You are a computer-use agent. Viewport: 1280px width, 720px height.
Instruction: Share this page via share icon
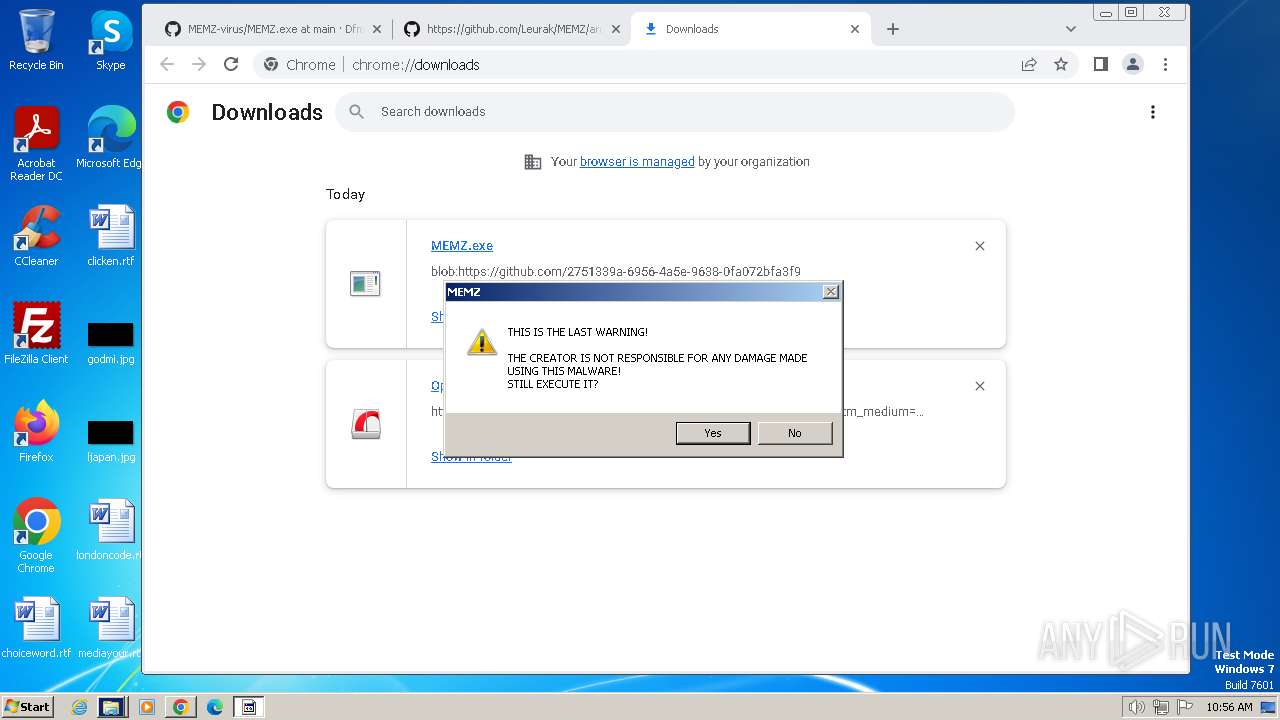1029,64
